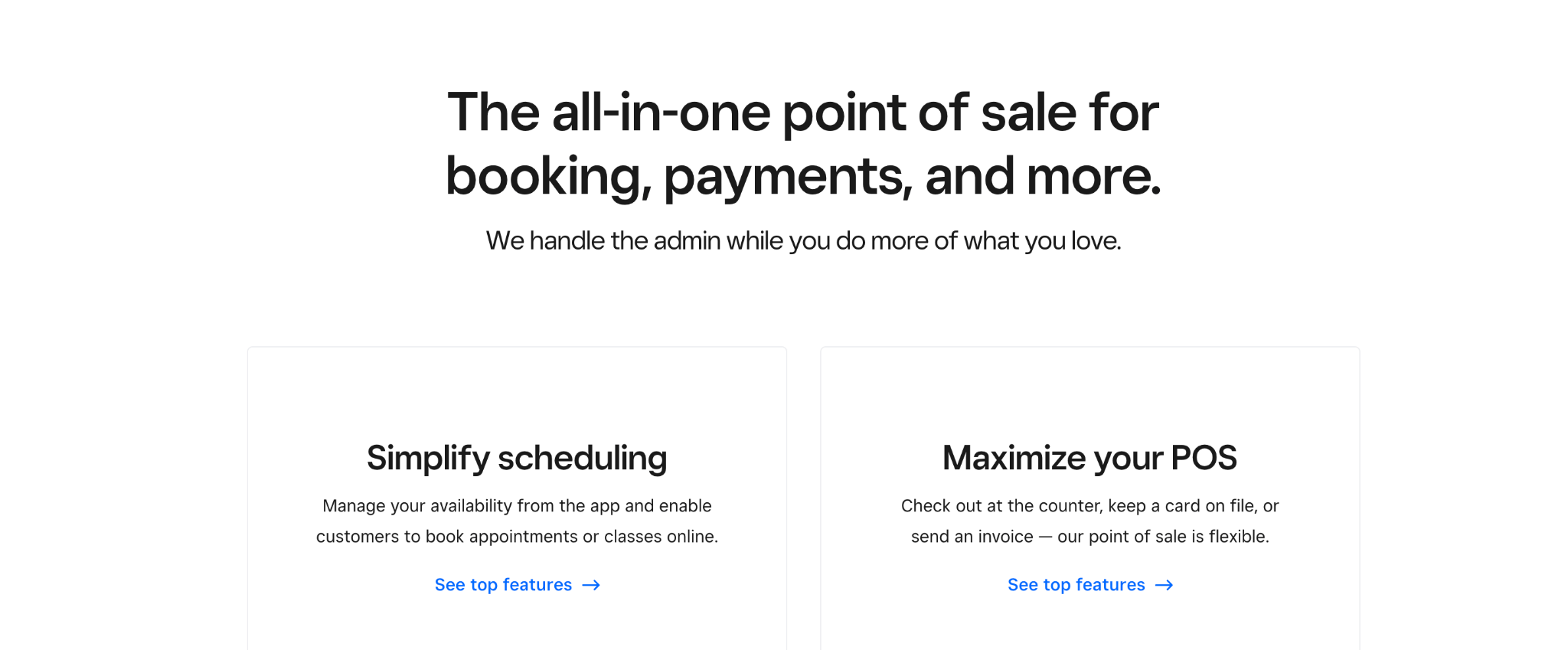This screenshot has height=650, width=1568.
Task: Click the word 'Simplify' in the left card heading
Action: click(x=428, y=458)
